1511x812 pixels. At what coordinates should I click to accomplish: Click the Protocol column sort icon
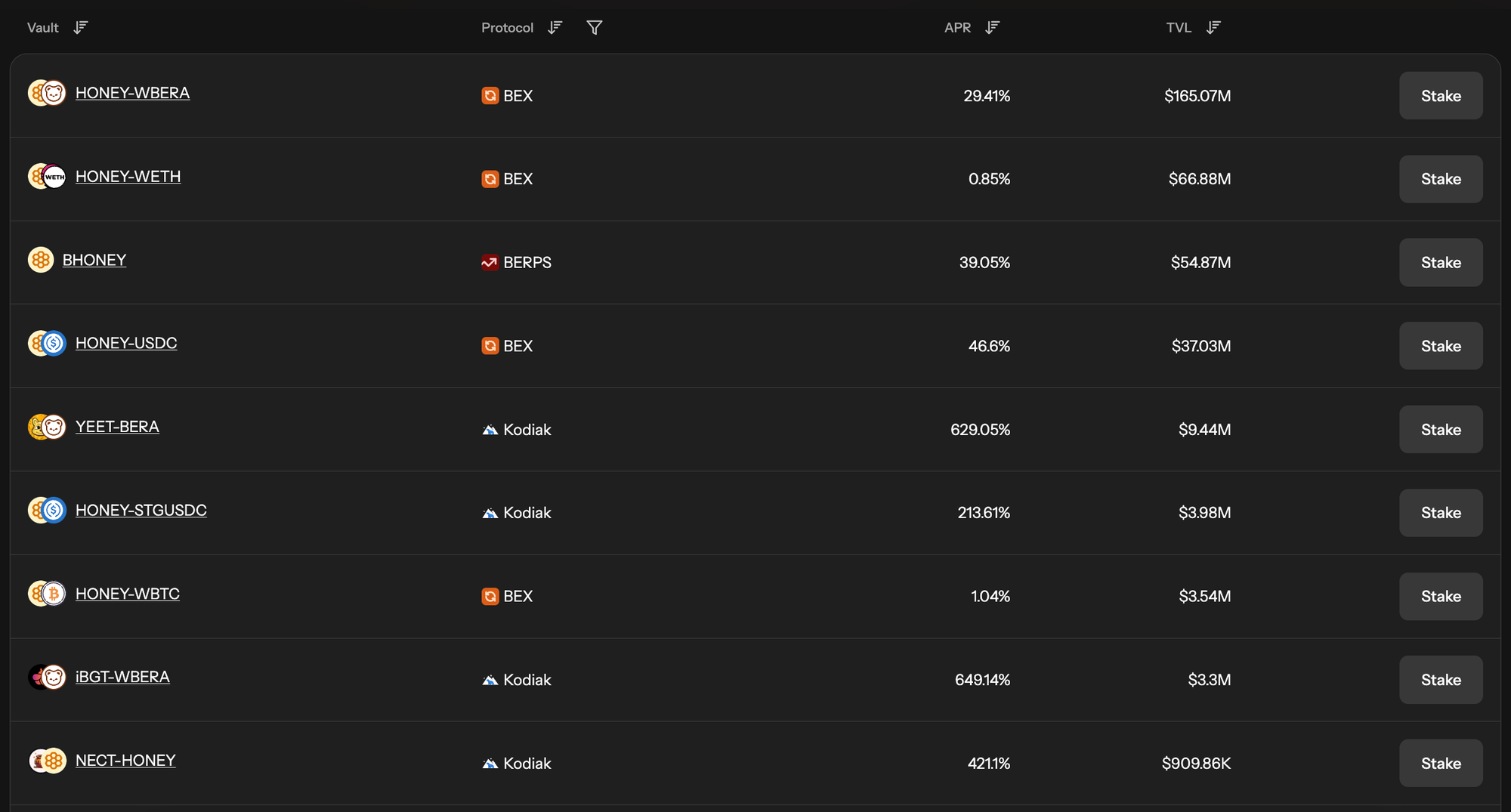[x=555, y=28]
